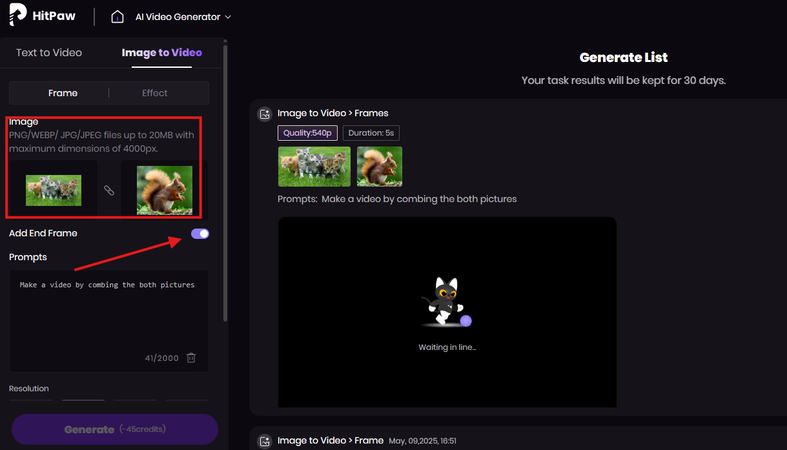The height and width of the screenshot is (450, 787).
Task: Select the Image to Video tab
Action: [x=163, y=52]
